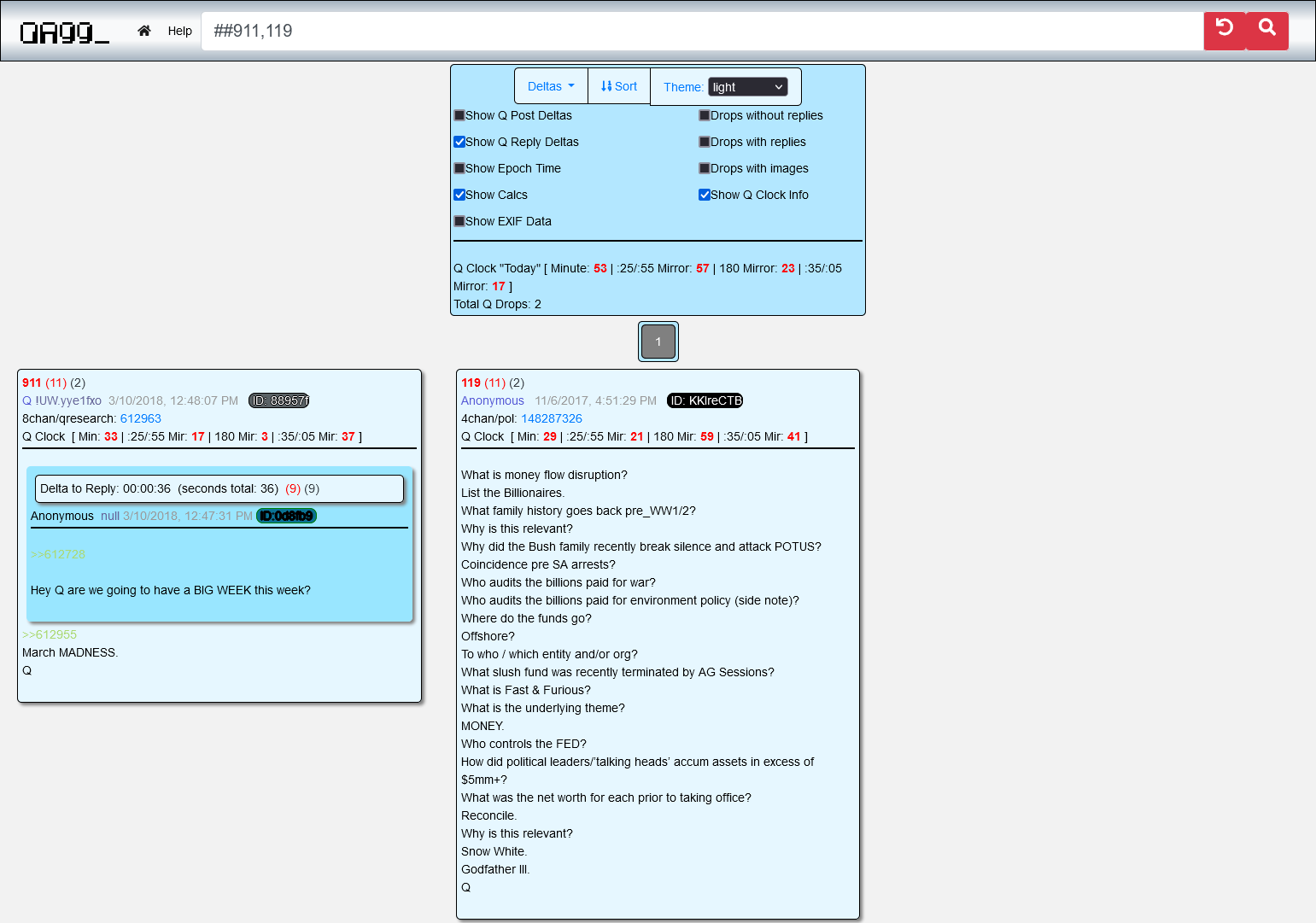Open drop number 119 link
1316x923 pixels.
click(x=471, y=383)
